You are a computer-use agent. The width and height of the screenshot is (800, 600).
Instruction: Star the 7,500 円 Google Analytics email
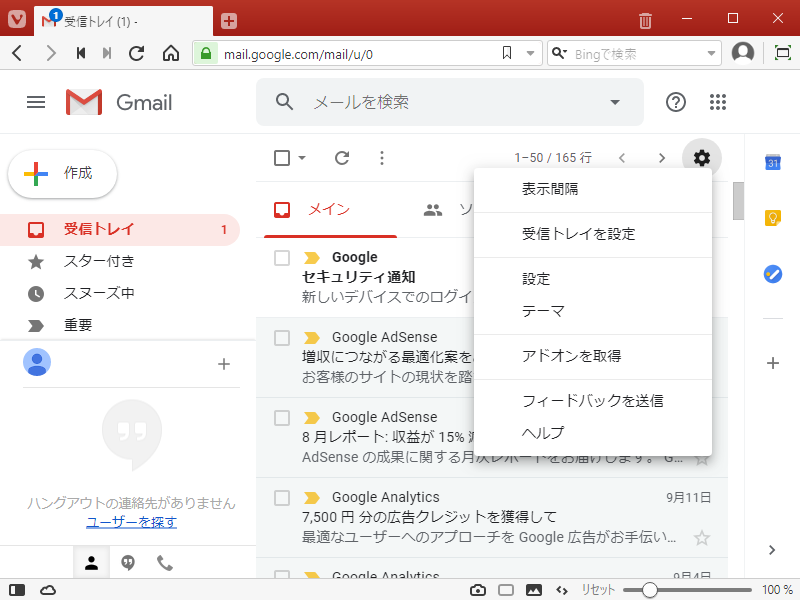click(x=702, y=538)
